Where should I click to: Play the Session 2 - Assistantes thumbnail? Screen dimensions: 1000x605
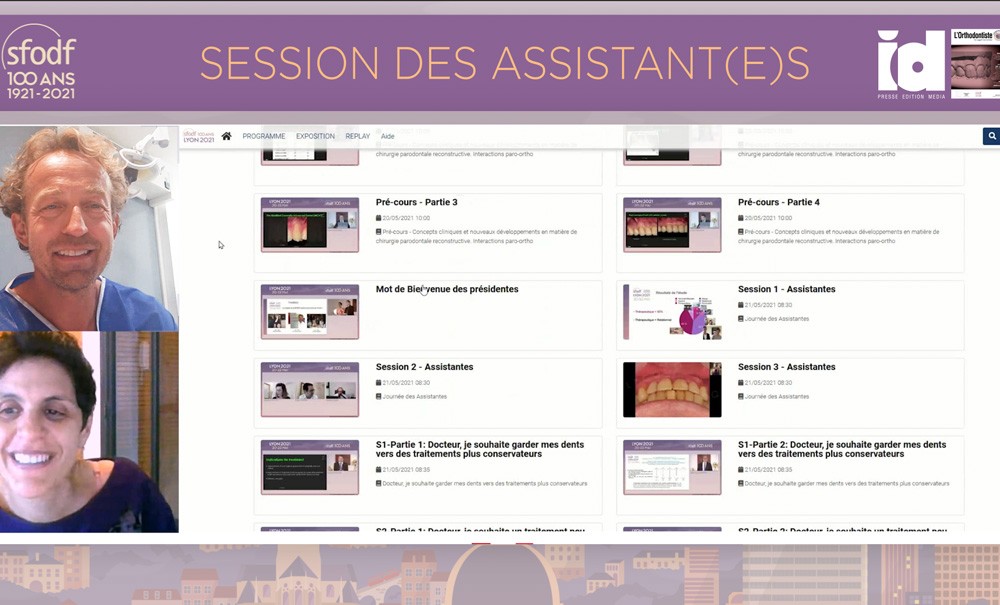pos(310,389)
